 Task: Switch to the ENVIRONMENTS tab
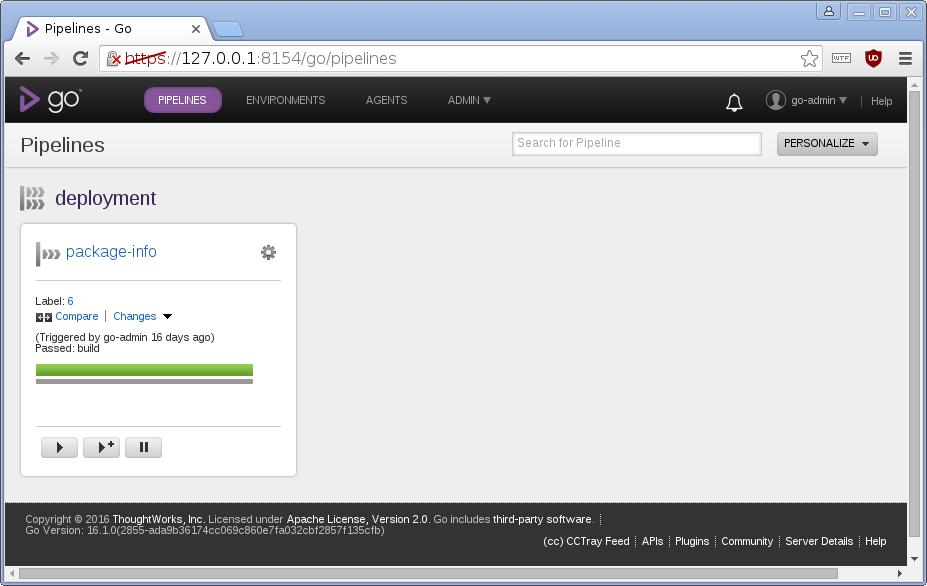click(286, 100)
